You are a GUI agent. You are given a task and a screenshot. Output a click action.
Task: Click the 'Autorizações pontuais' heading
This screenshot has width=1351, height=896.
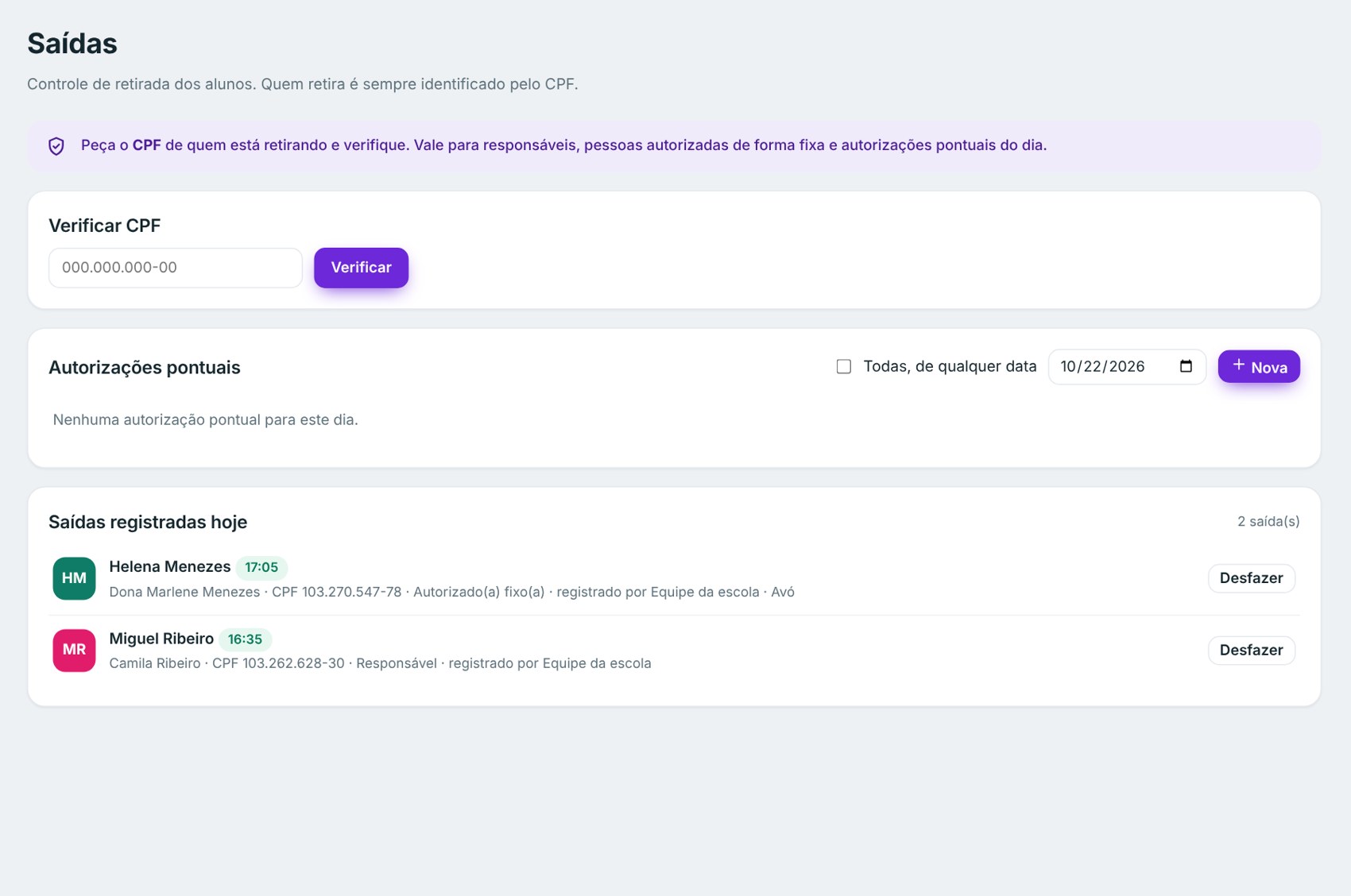[x=145, y=368]
